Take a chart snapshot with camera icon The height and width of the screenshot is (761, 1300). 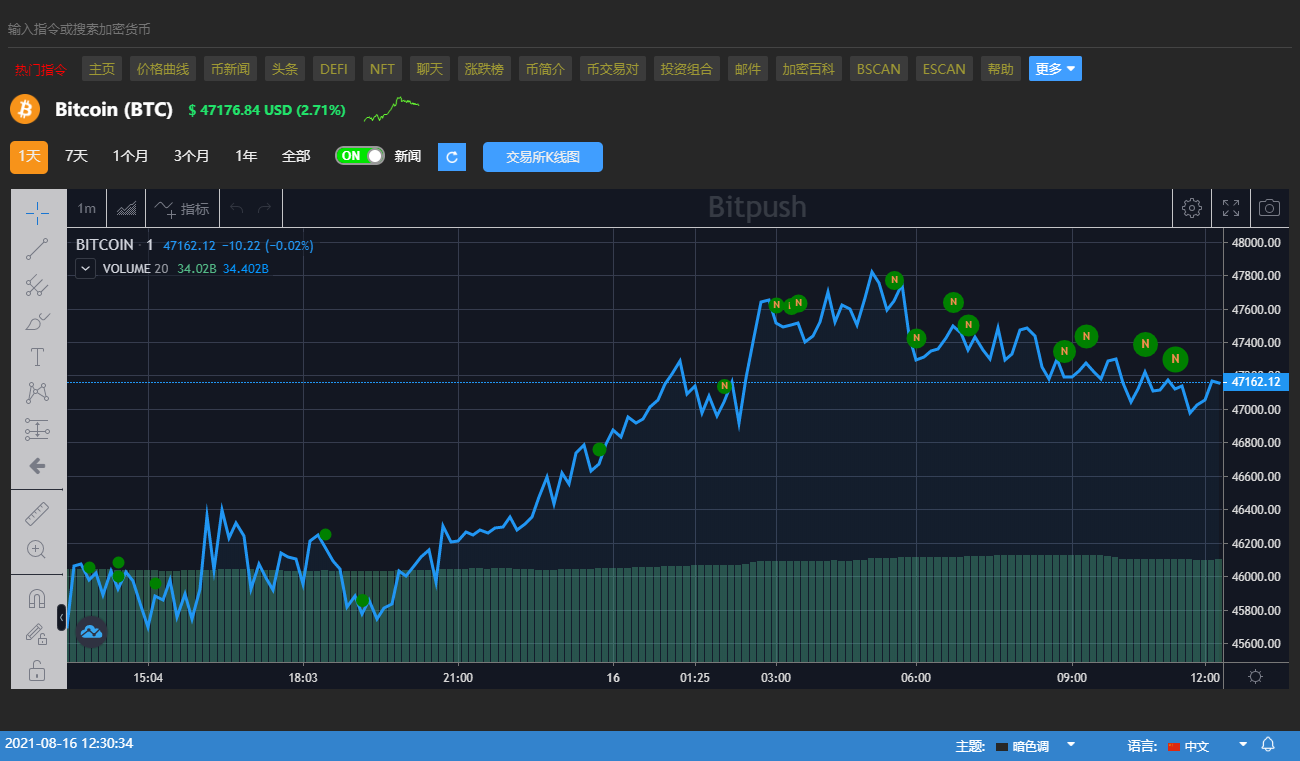click(x=1269, y=208)
